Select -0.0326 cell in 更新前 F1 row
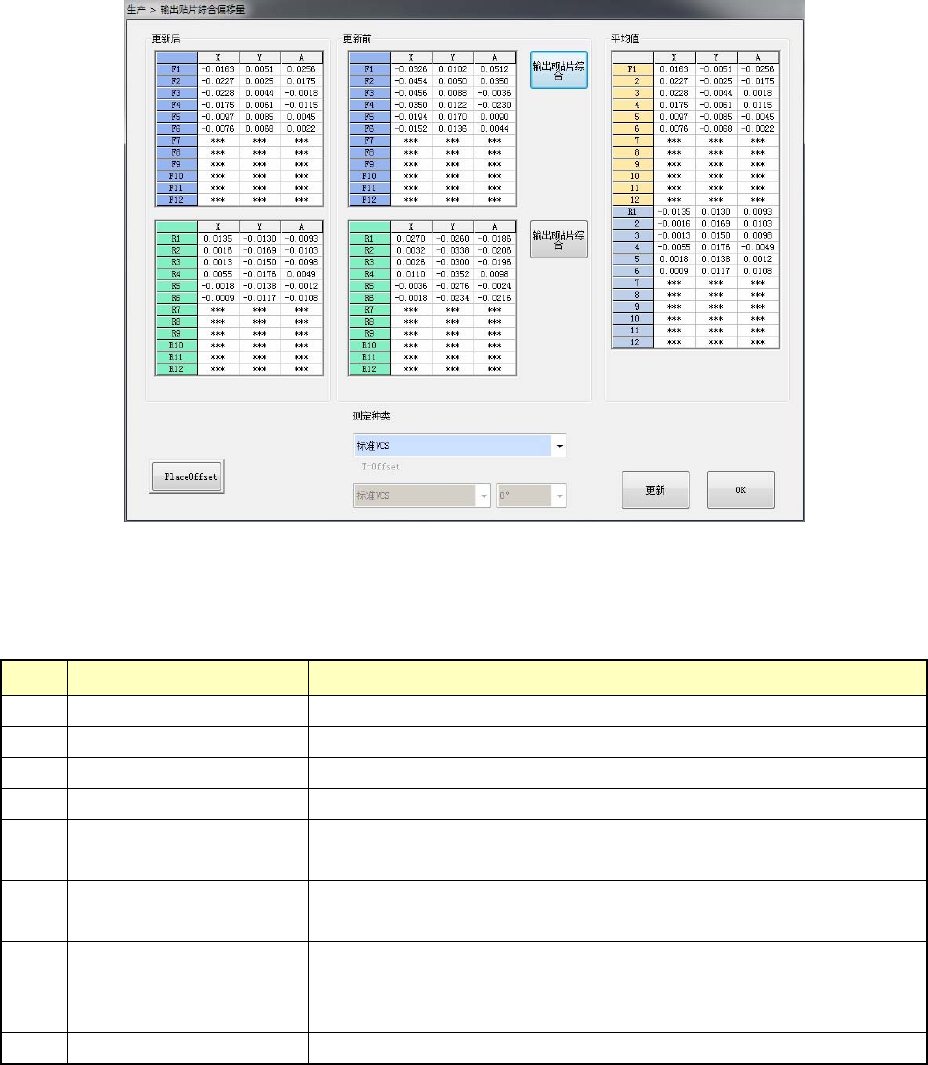This screenshot has height=1065, width=928. (411, 69)
